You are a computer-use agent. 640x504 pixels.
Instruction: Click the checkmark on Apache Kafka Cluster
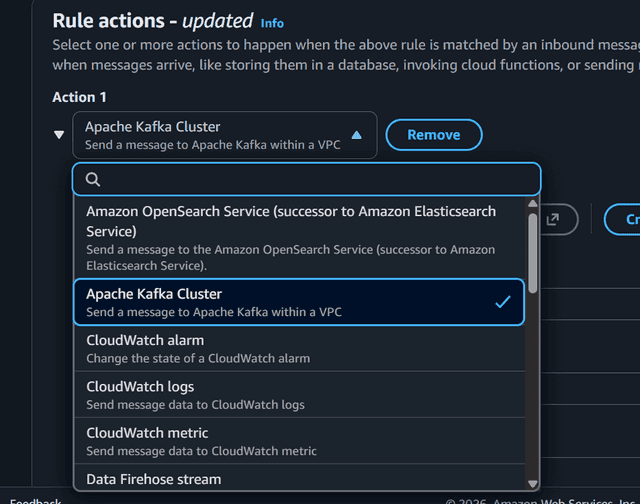502,302
